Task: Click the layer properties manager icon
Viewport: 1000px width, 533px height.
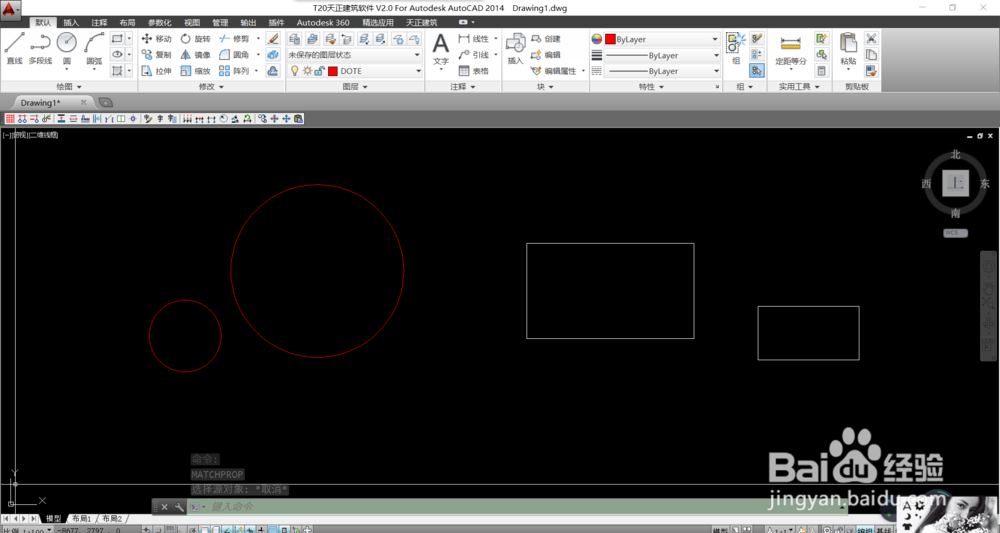Action: (x=294, y=39)
